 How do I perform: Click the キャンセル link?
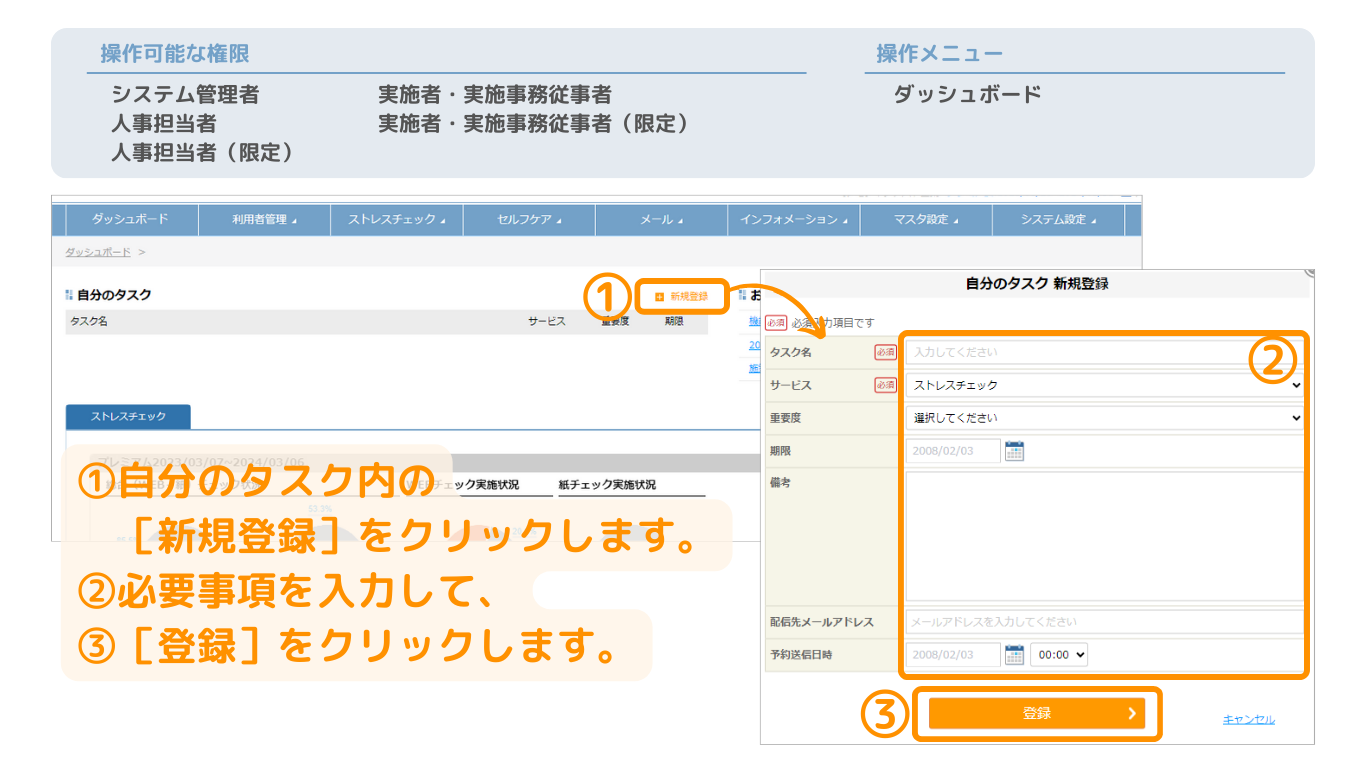(x=1248, y=720)
